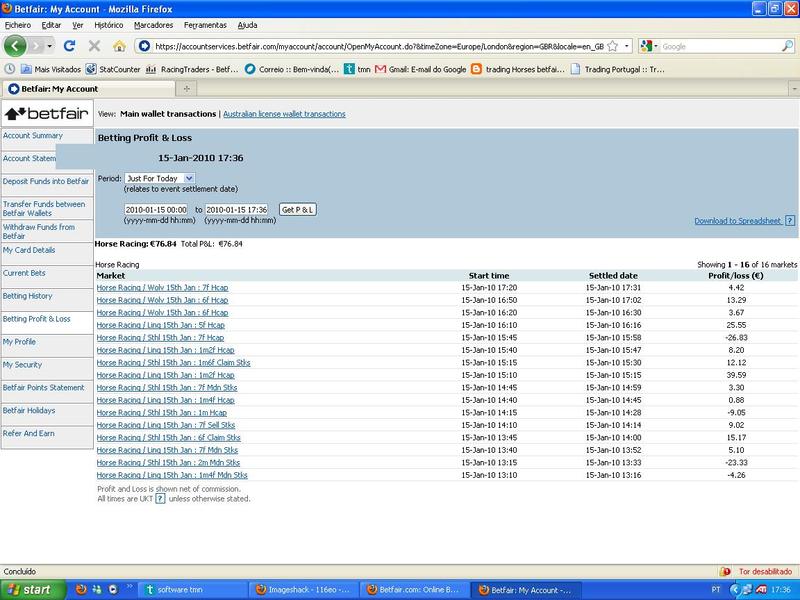Click the PT language indicator in tray
This screenshot has width=800, height=600.
tap(716, 590)
